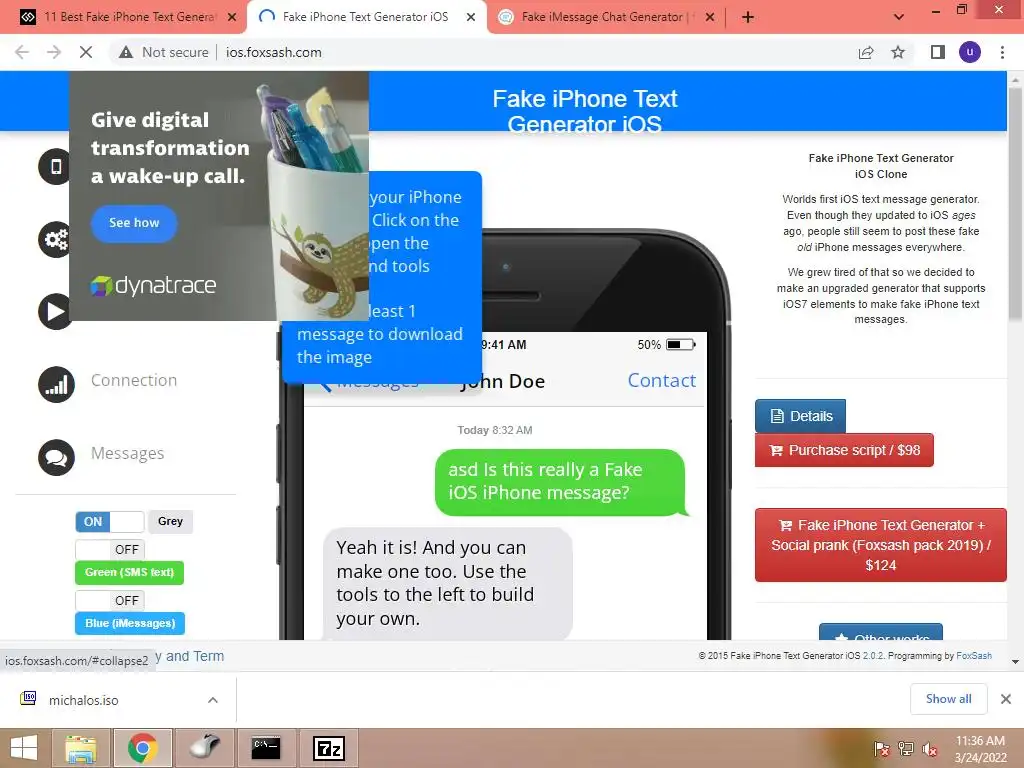The height and width of the screenshot is (768, 1024).
Task: Click the play icon in sidebar
Action: tap(56, 312)
